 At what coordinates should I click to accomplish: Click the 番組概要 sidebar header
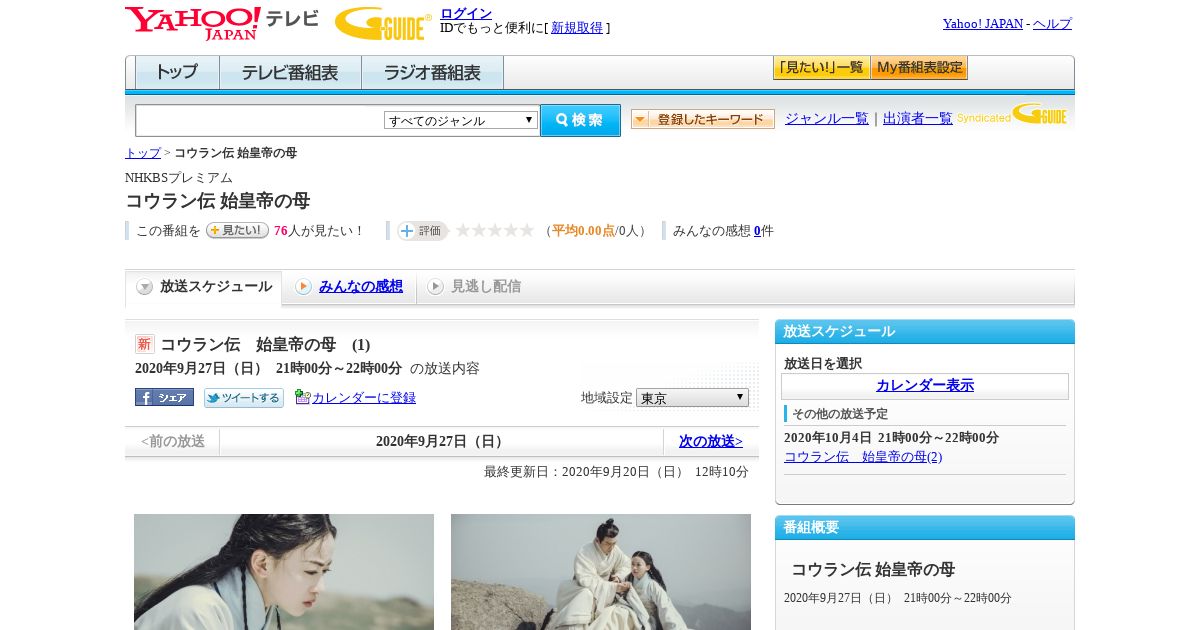925,527
